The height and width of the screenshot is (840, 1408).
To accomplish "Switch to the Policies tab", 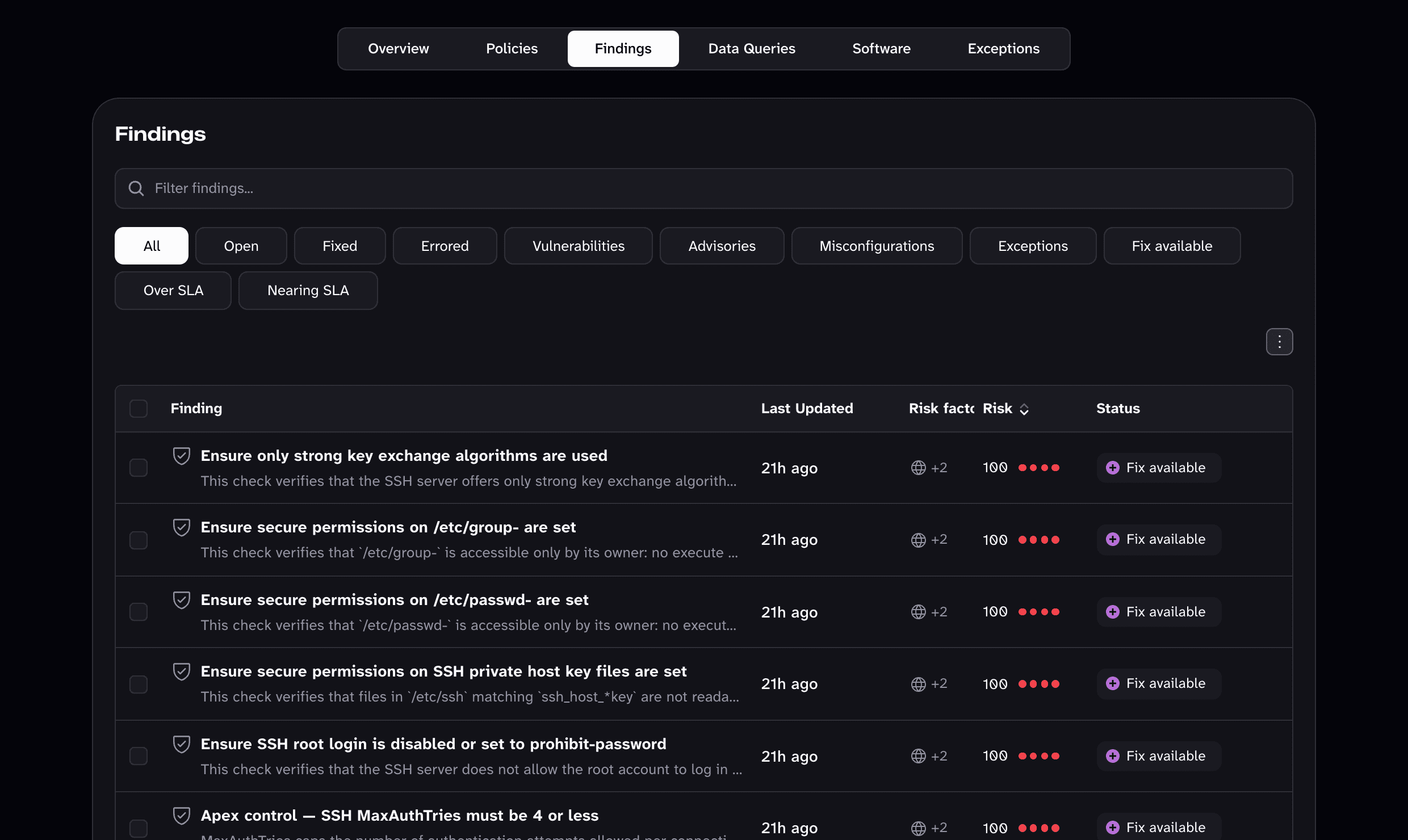I will coord(512,49).
